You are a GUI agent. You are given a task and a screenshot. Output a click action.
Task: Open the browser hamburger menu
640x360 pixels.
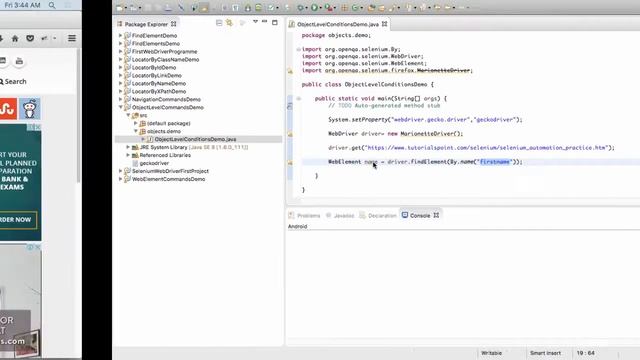tap(72, 38)
